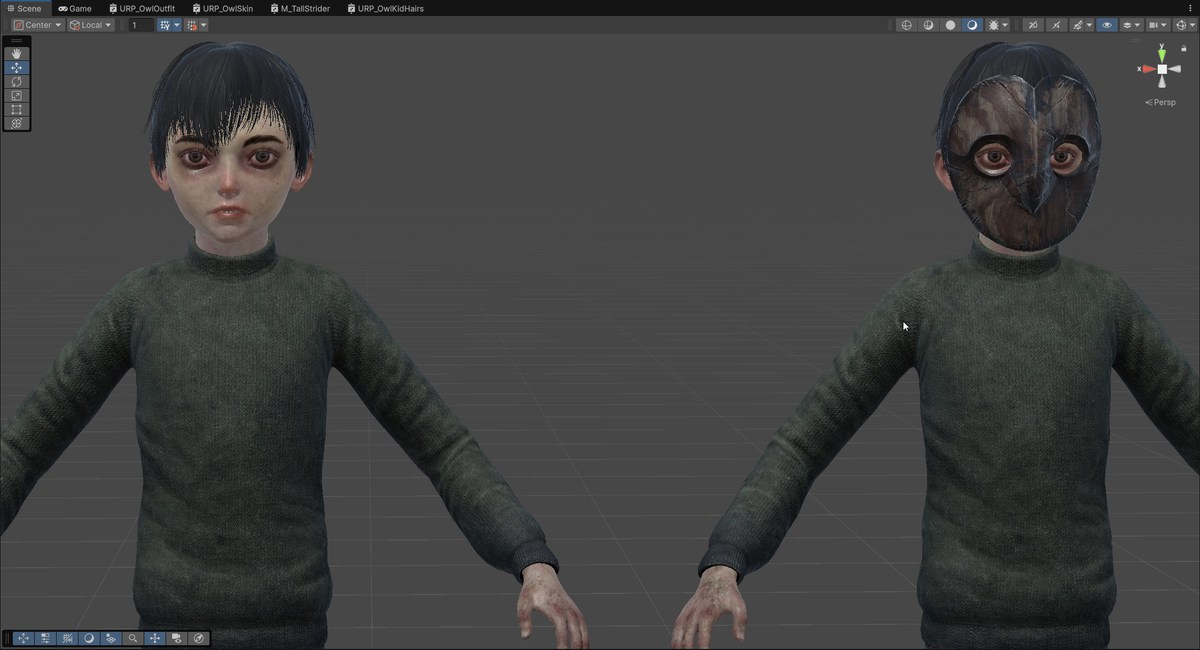
Task: Switch to shaded draw mode
Action: [972, 25]
